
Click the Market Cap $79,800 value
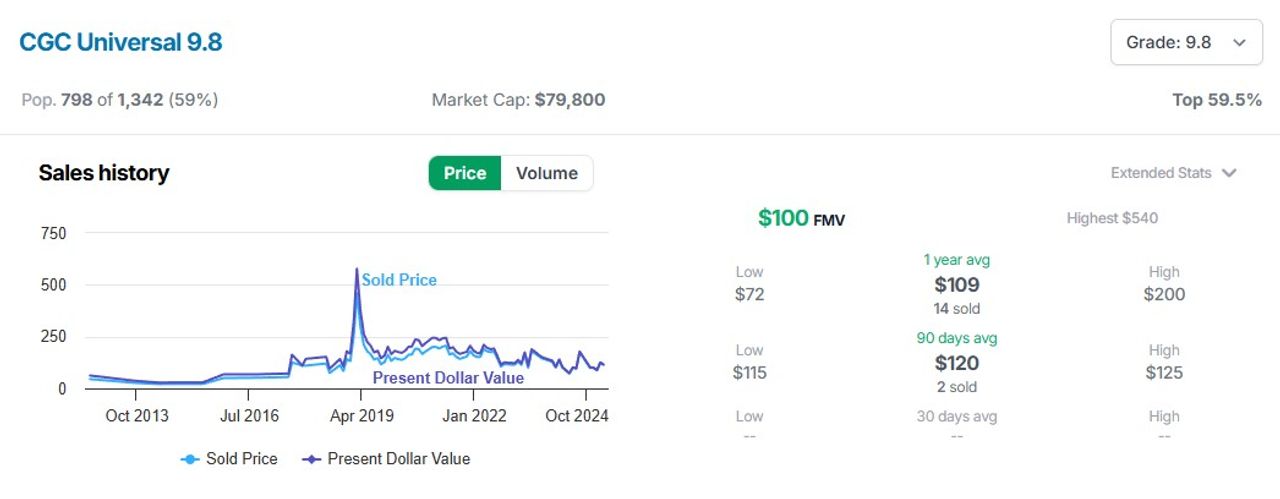[570, 100]
